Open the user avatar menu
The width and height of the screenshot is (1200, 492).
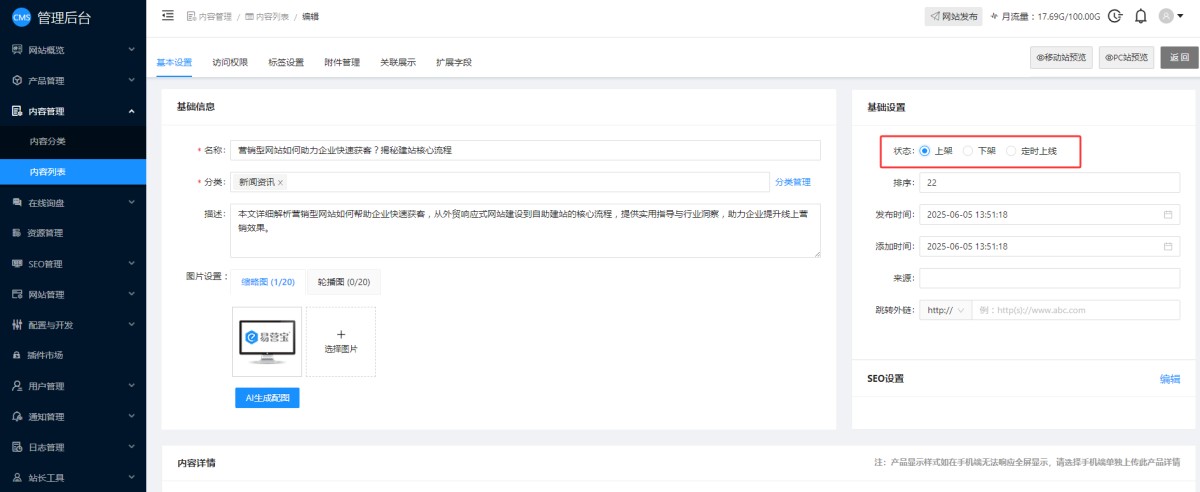(1170, 16)
